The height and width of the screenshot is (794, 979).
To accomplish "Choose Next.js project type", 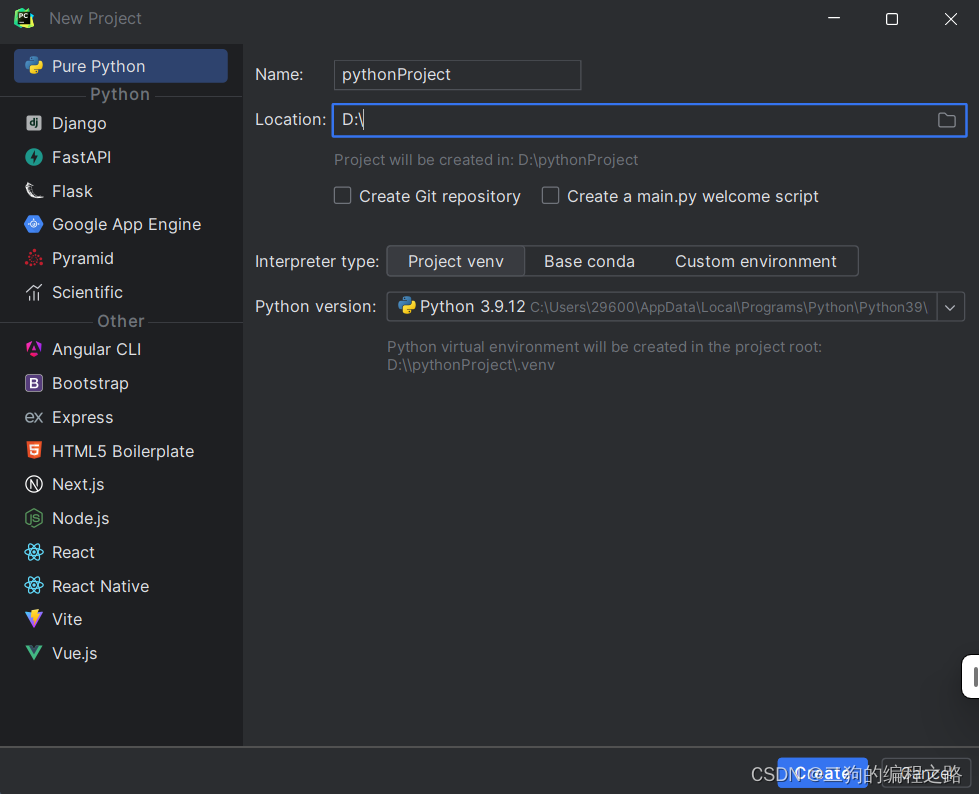I will coord(121,484).
